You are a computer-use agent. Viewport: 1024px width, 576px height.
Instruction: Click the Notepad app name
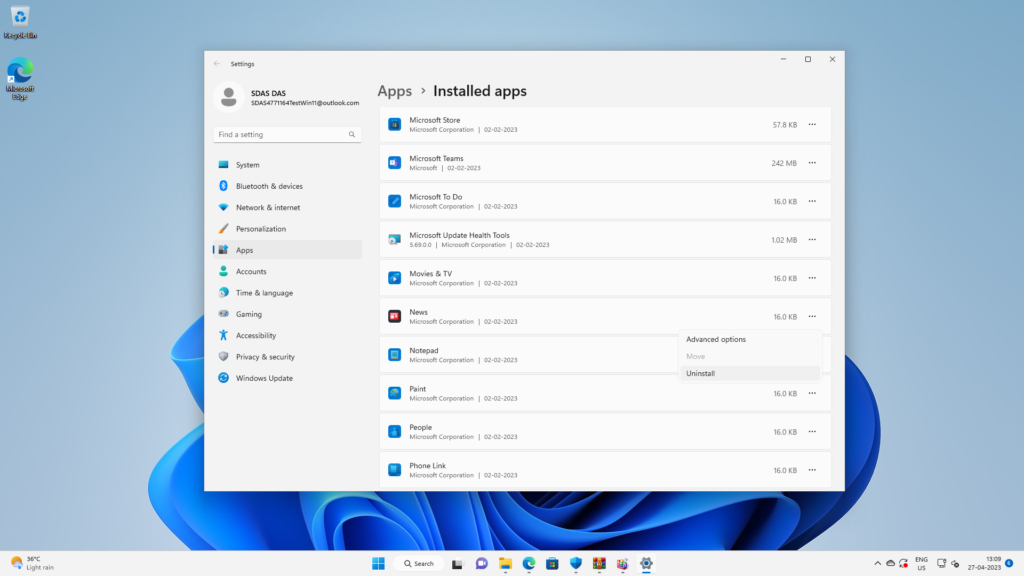coord(424,351)
